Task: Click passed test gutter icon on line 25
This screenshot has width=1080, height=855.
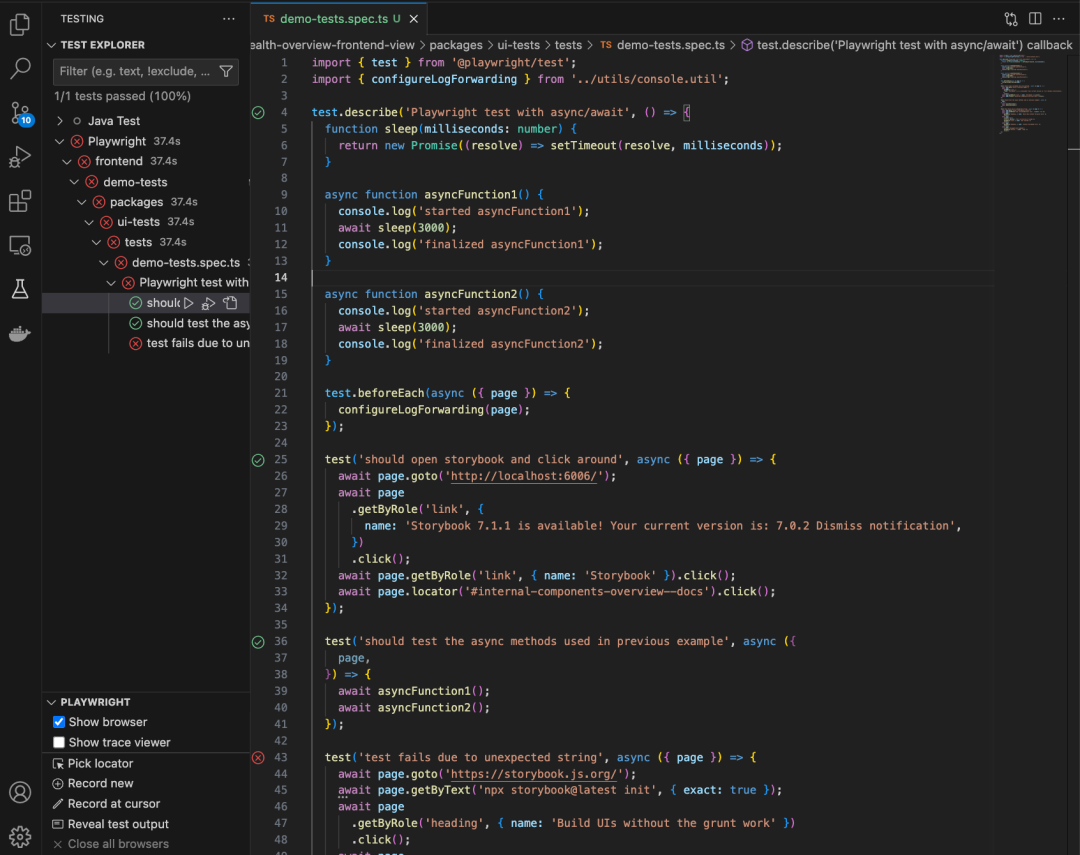Action: (258, 460)
